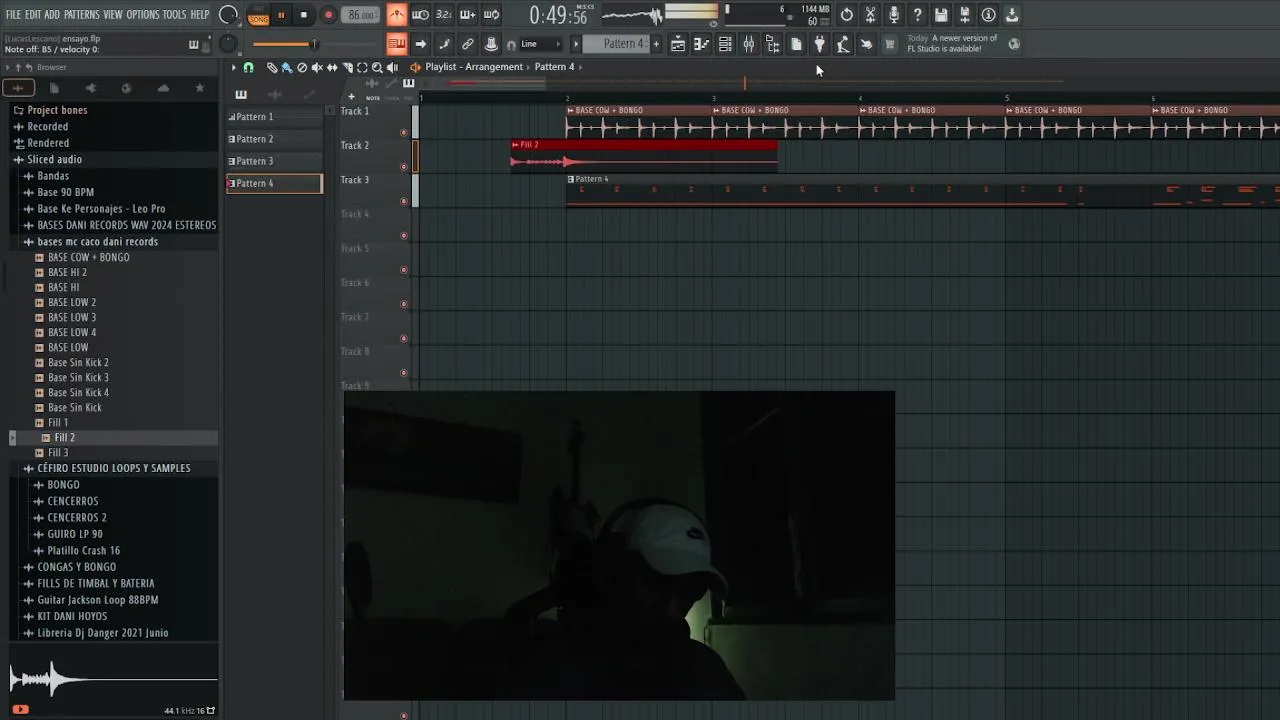Toggle the Browser view icon
The image size is (1280, 720).
click(x=772, y=44)
